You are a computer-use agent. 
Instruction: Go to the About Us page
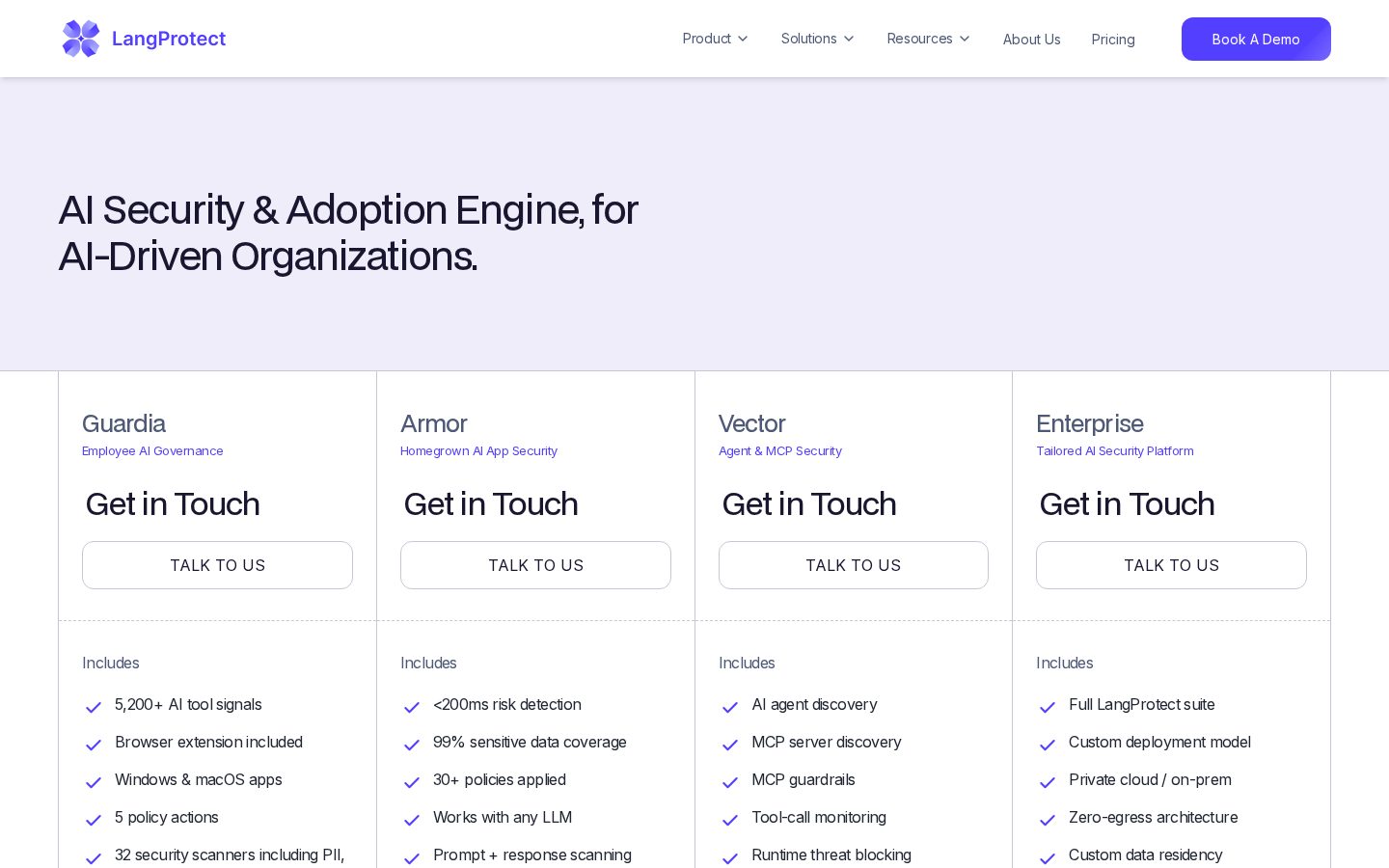[x=1031, y=40]
